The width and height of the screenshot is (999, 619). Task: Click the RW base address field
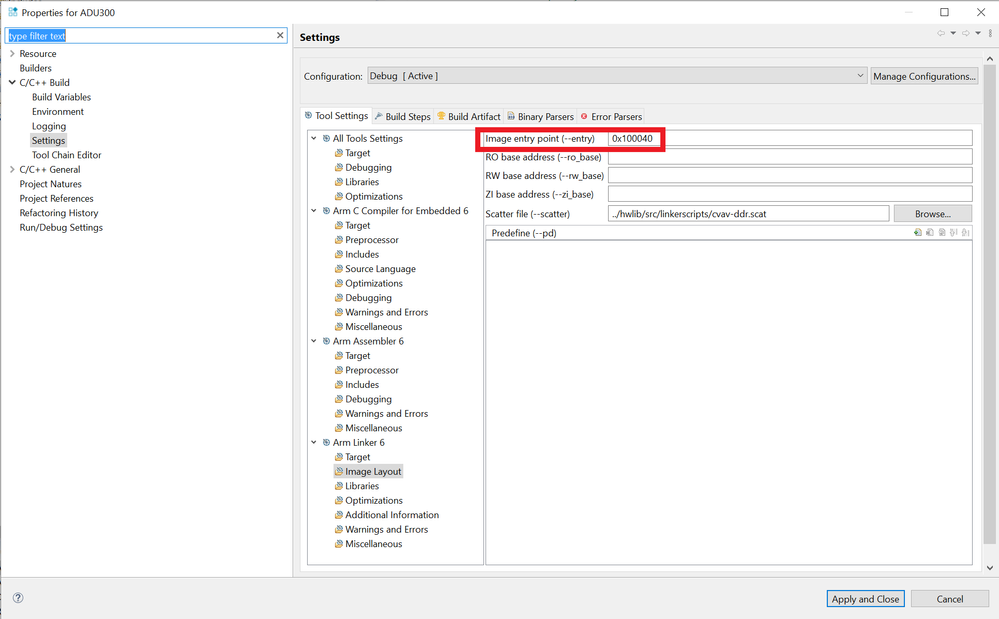(x=790, y=175)
